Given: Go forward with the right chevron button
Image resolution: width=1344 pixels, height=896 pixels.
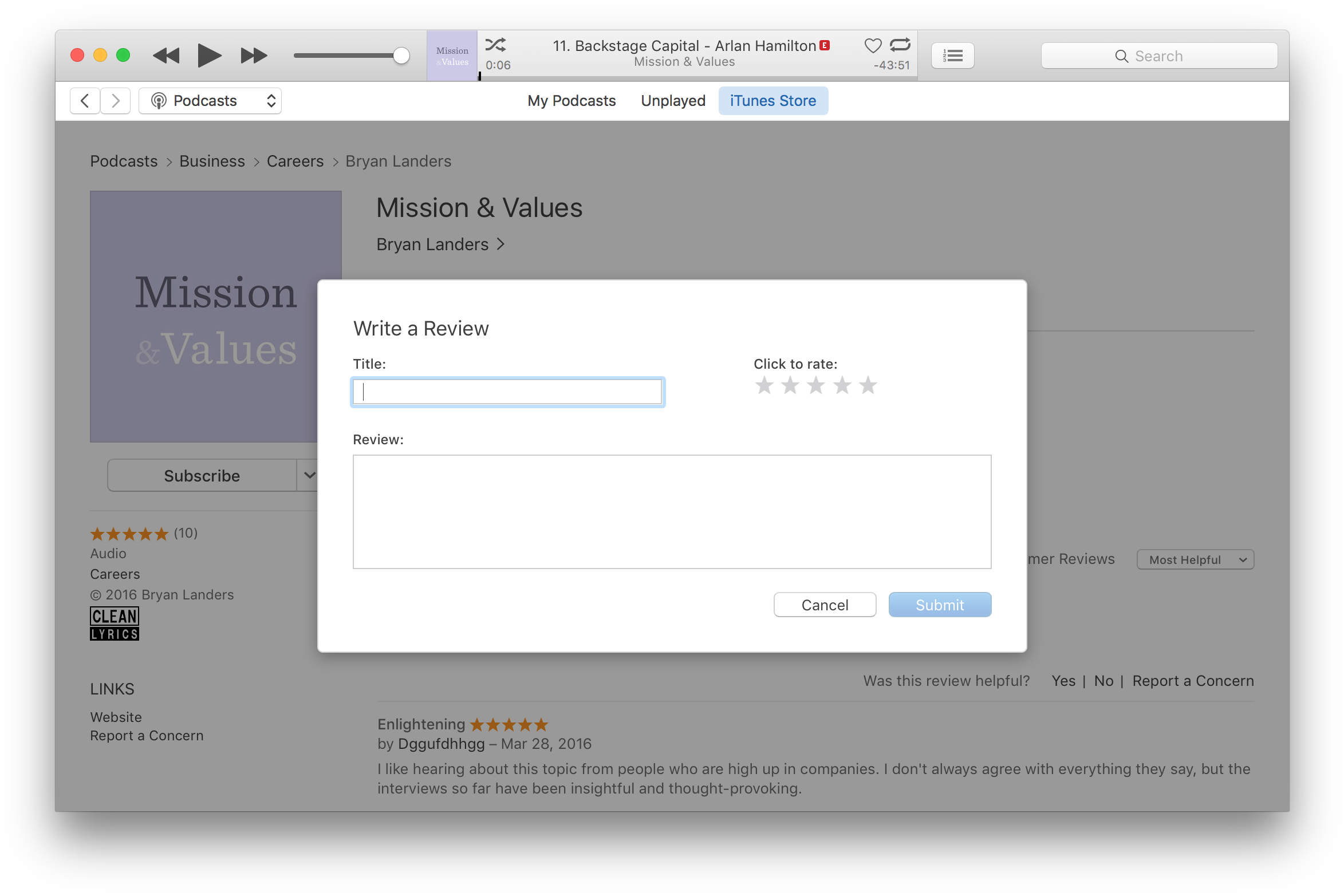Looking at the screenshot, I should (115, 101).
